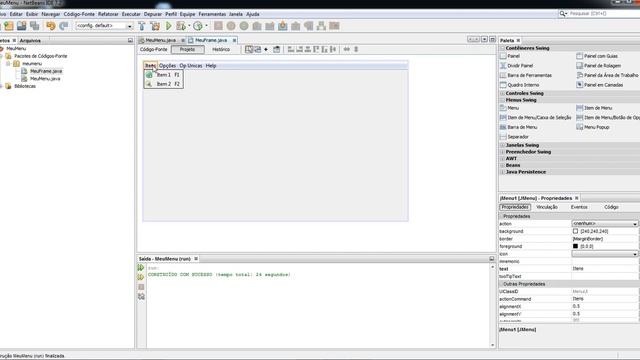Select Item de Menu from the palette
The height and width of the screenshot is (360, 640).
[594, 108]
